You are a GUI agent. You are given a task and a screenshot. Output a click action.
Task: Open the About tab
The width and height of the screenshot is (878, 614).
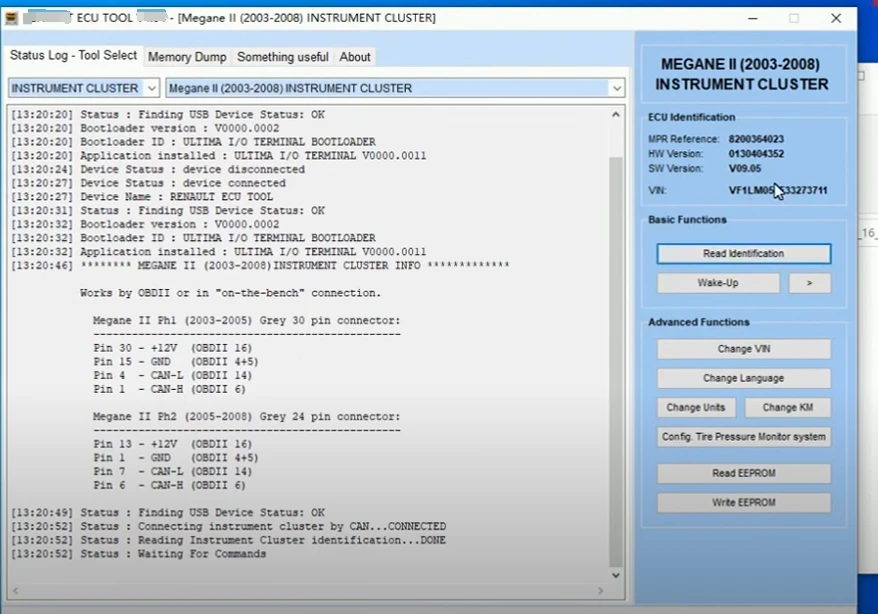tap(354, 57)
